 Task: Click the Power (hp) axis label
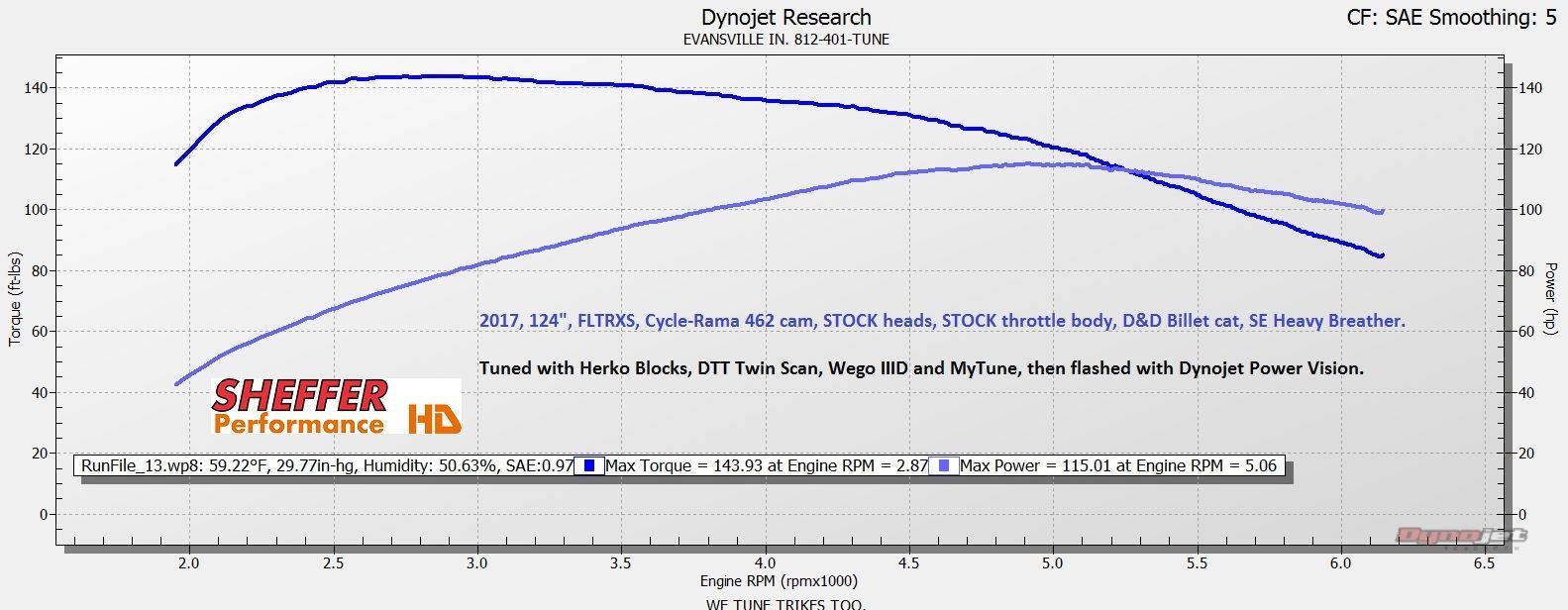tap(1551, 298)
